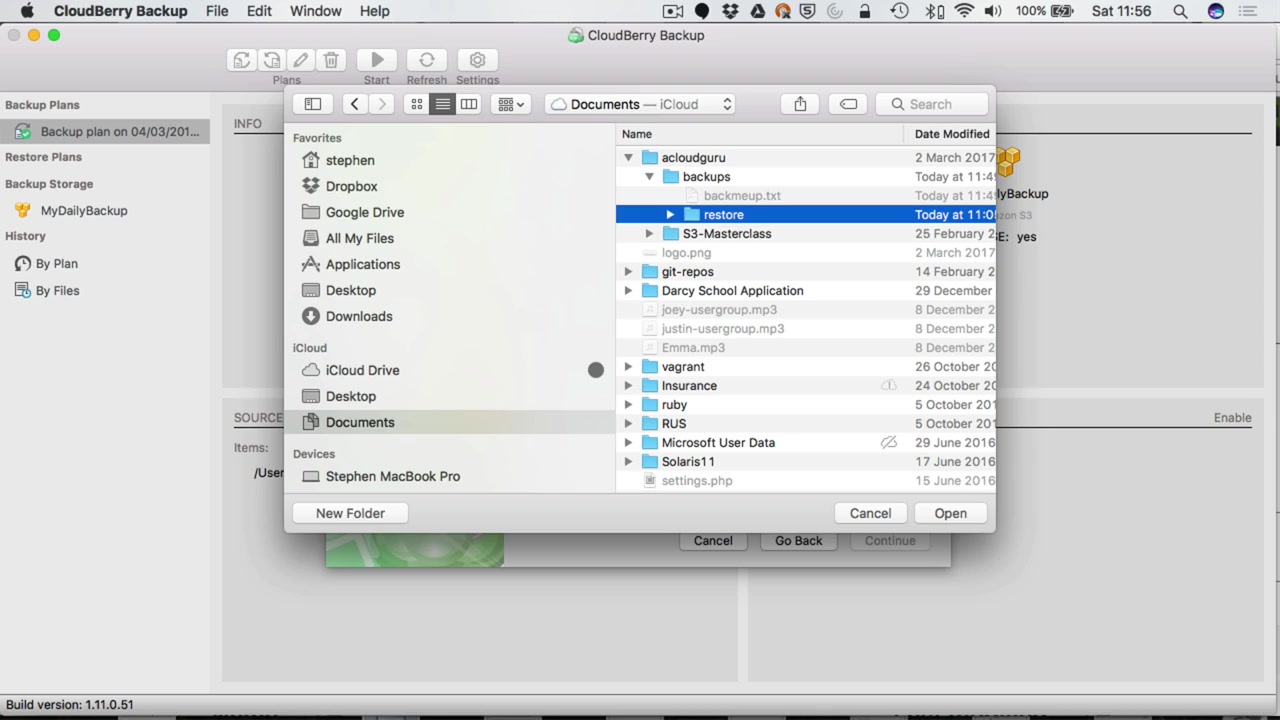Open history By Plan
The width and height of the screenshot is (1280, 720).
(57, 264)
